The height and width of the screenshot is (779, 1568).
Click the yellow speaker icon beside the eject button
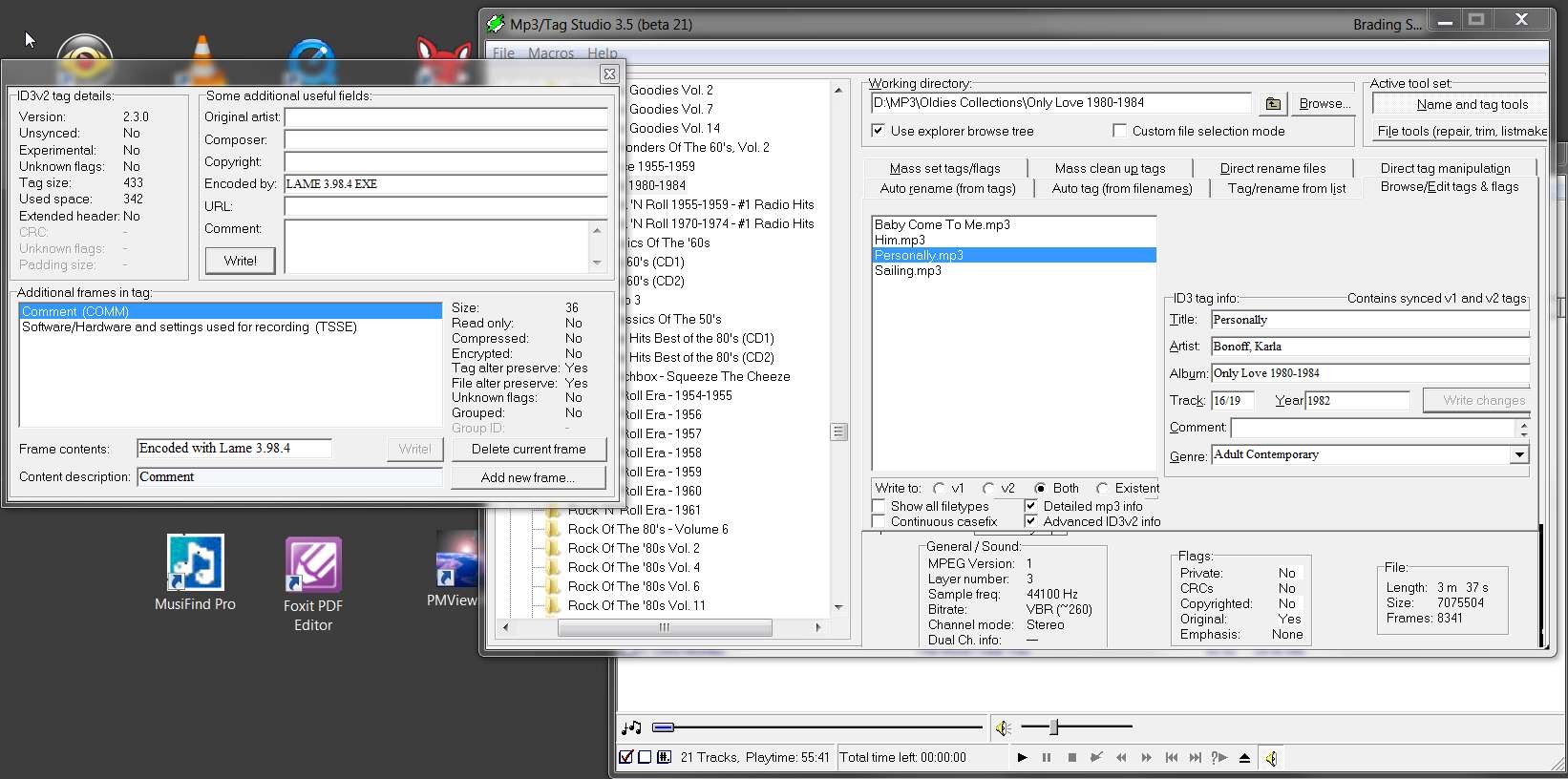pos(1271,757)
